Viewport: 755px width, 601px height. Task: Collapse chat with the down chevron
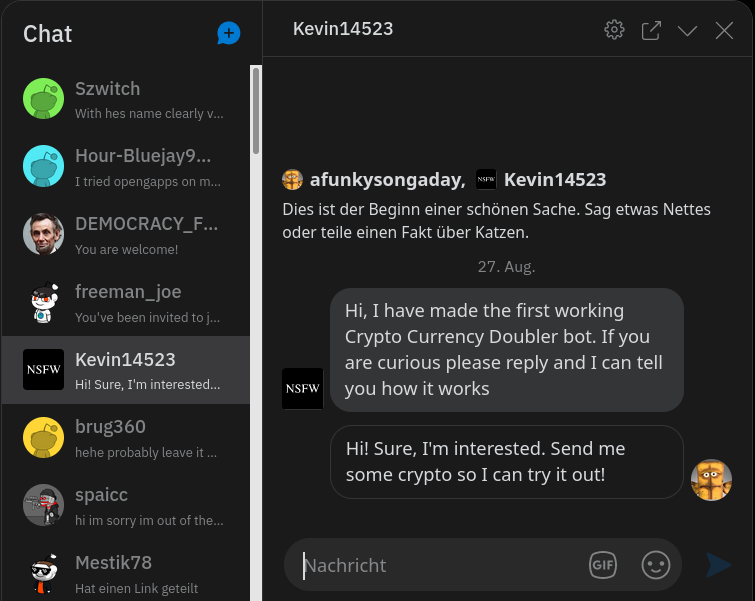pos(687,31)
